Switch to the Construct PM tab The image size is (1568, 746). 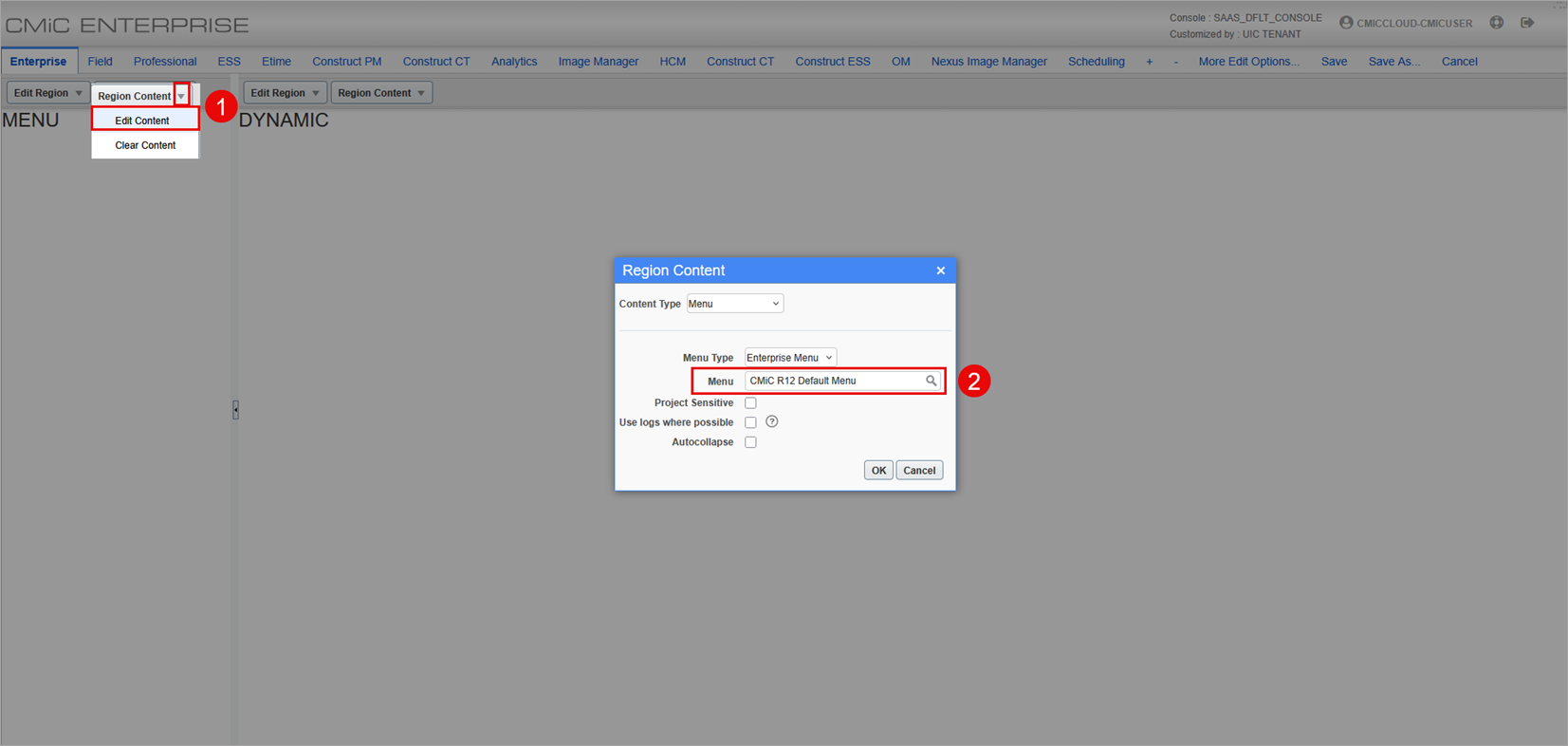pyautogui.click(x=347, y=62)
